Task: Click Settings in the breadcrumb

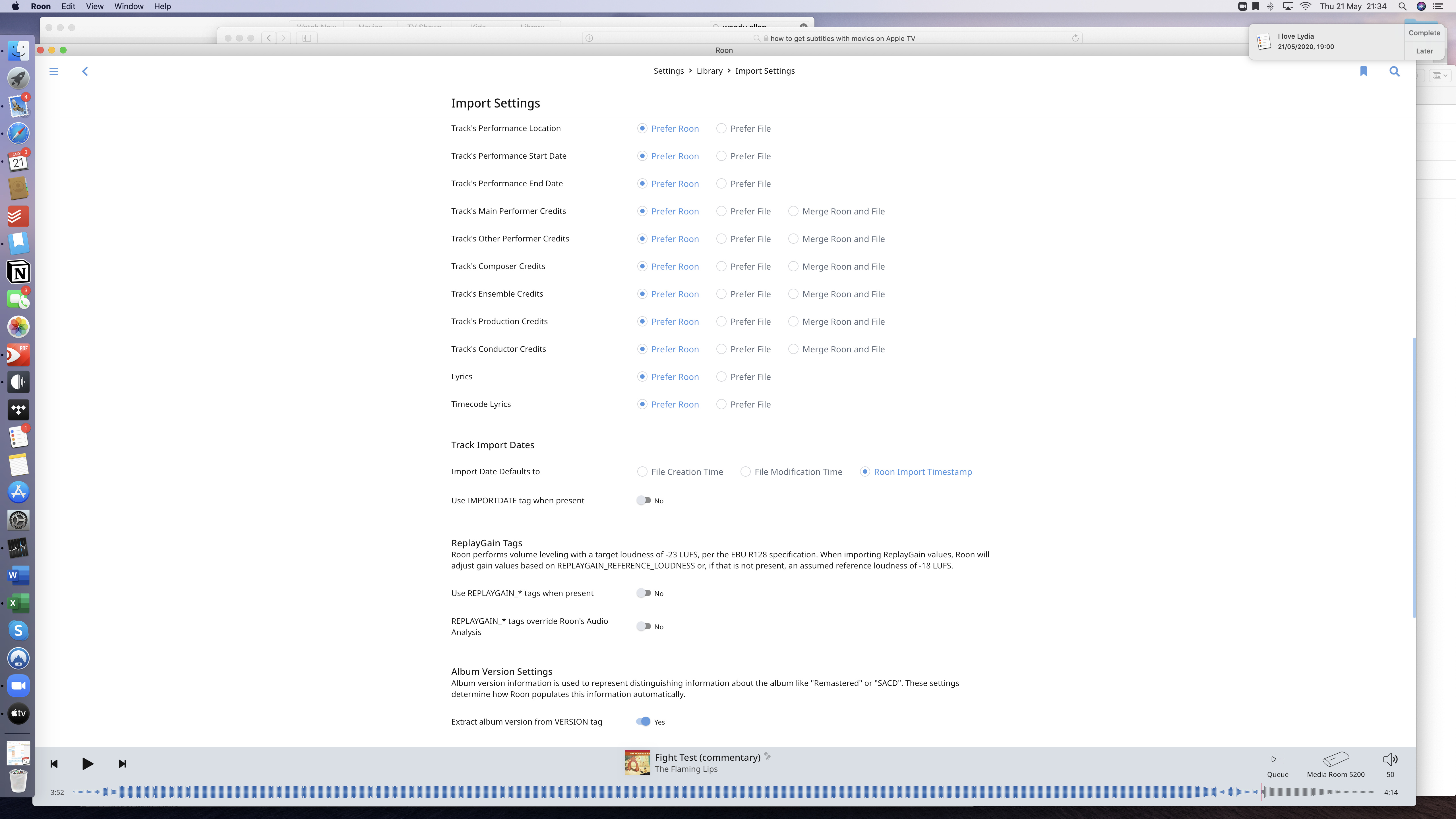Action: pyautogui.click(x=669, y=71)
